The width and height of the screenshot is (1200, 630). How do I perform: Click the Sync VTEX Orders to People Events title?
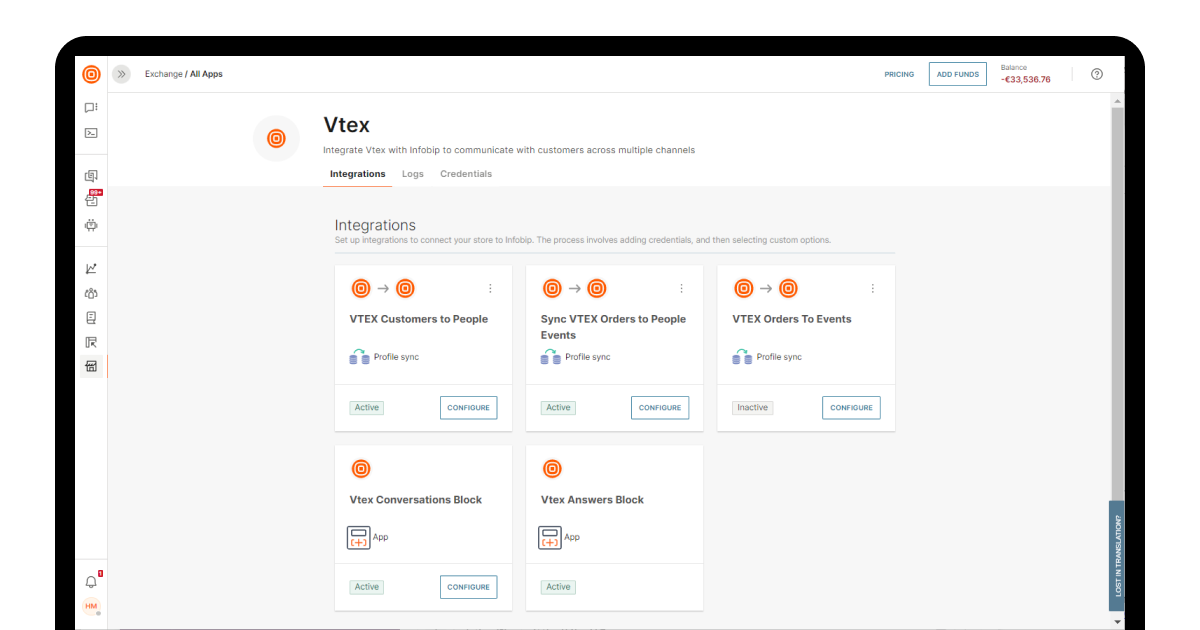[614, 327]
